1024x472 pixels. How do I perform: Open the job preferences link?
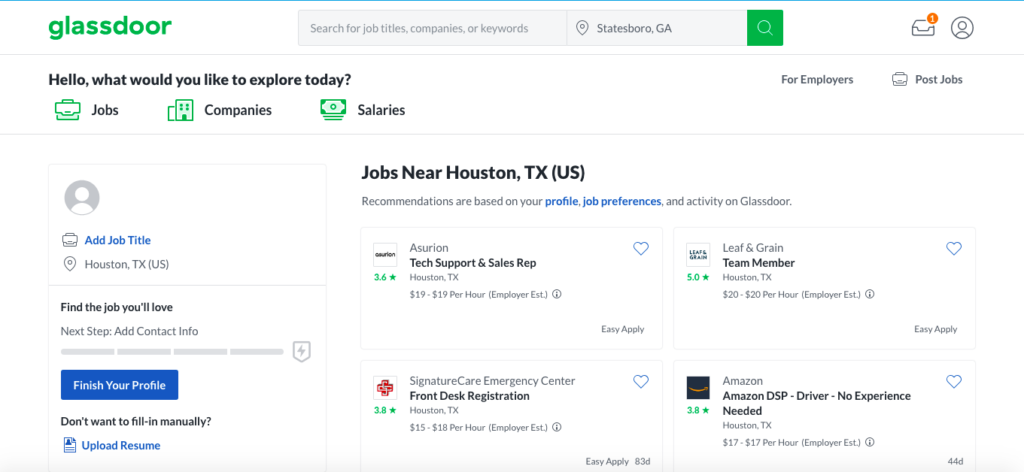[x=622, y=201]
